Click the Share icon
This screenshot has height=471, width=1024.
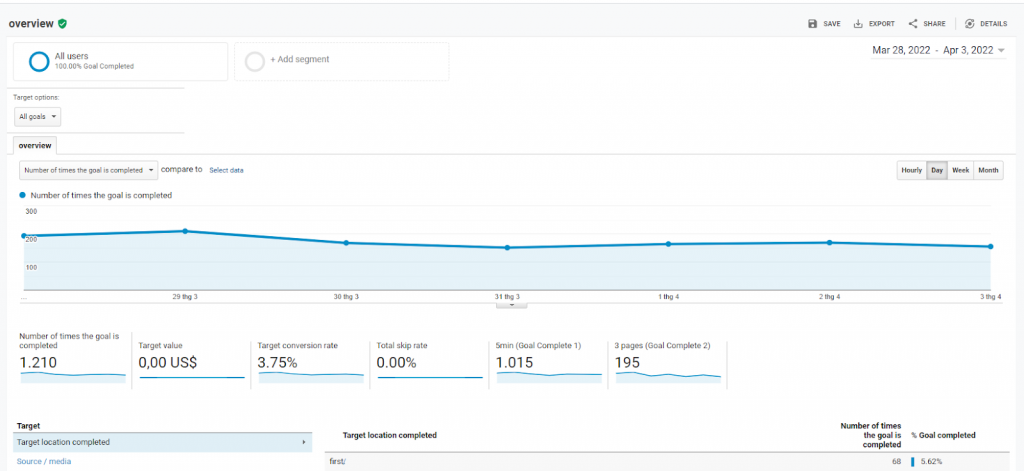[913, 24]
